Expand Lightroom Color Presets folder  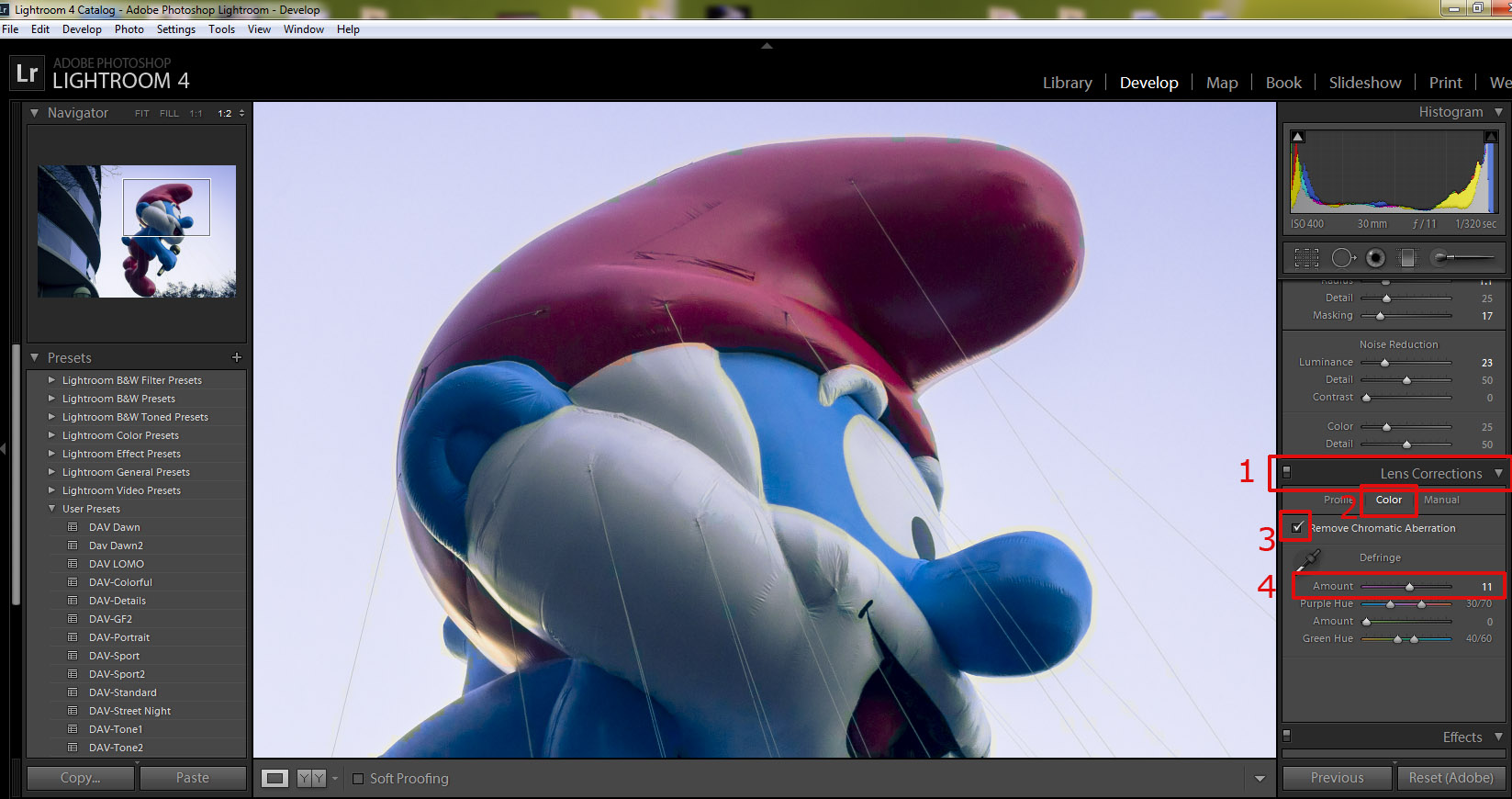51,435
